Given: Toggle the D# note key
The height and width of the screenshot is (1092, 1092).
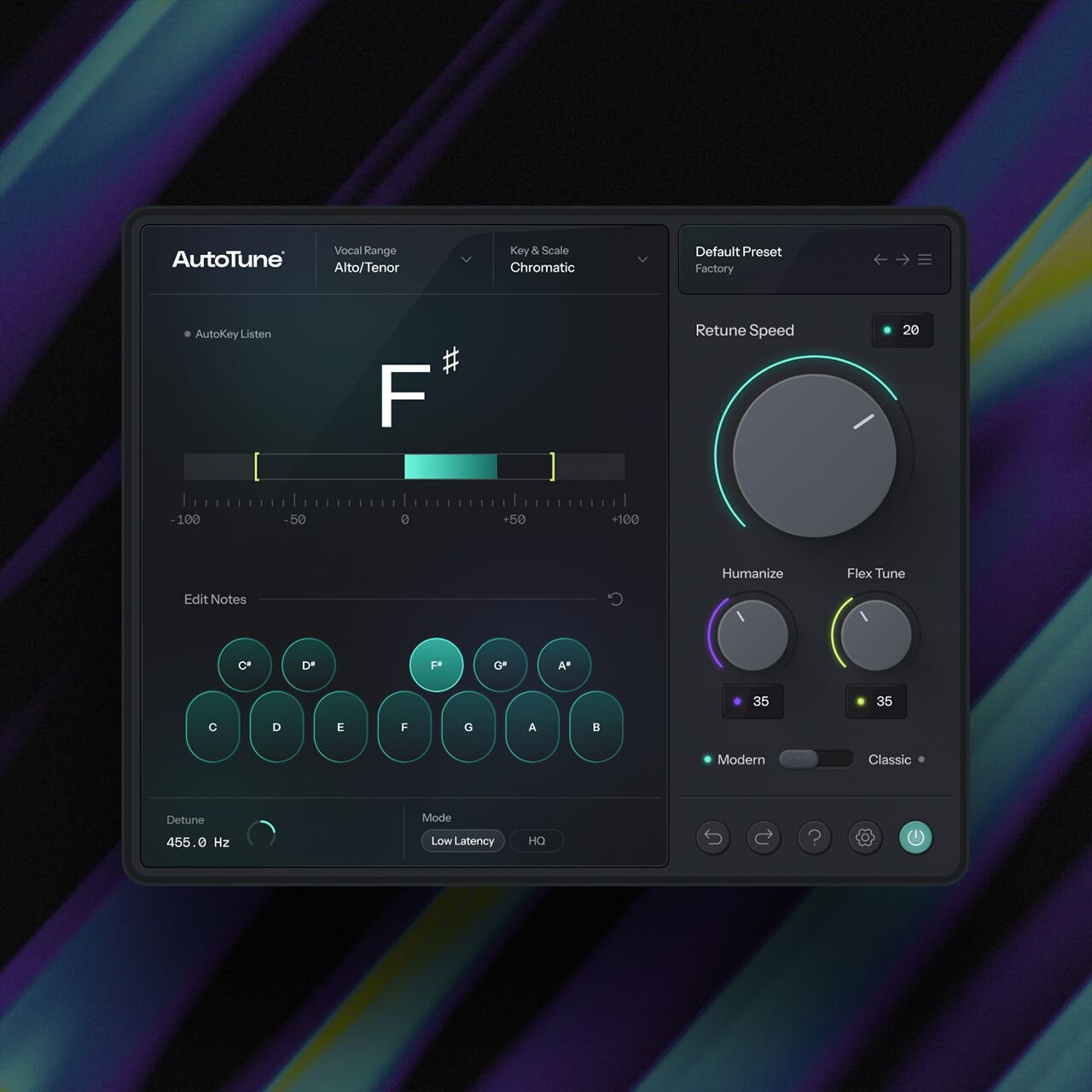Looking at the screenshot, I should coord(309,665).
